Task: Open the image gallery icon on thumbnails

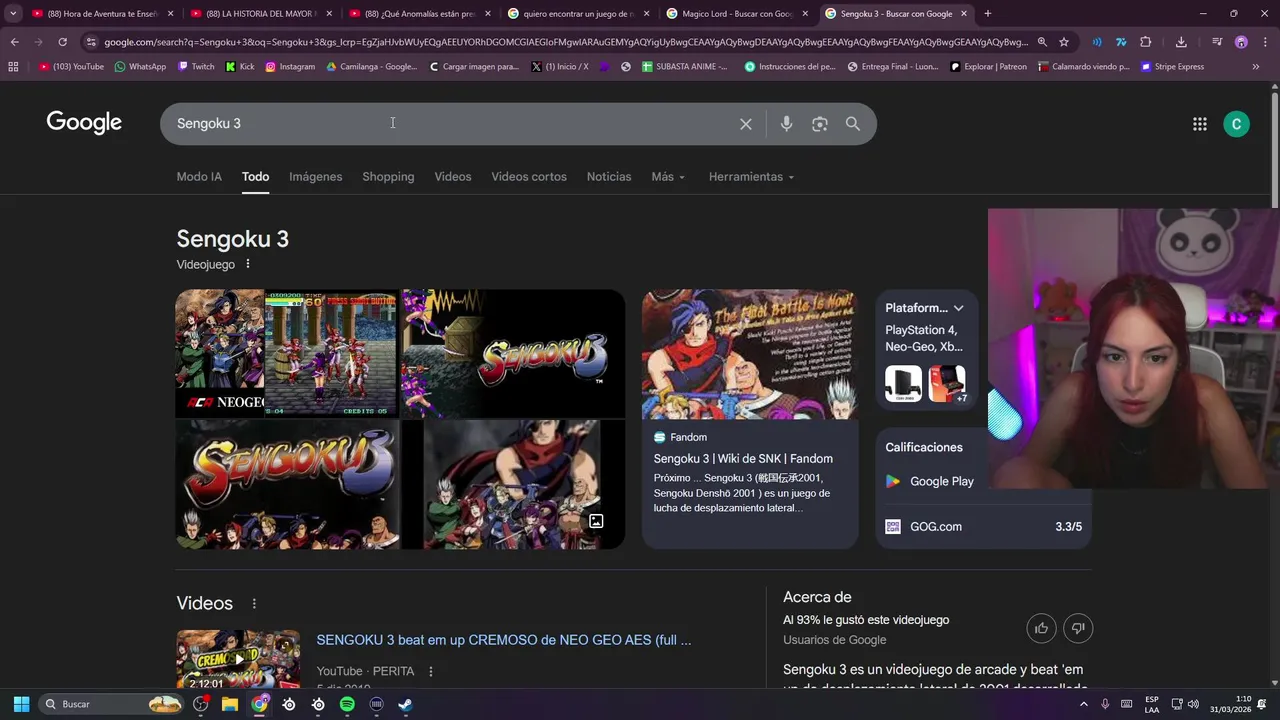Action: (596, 521)
